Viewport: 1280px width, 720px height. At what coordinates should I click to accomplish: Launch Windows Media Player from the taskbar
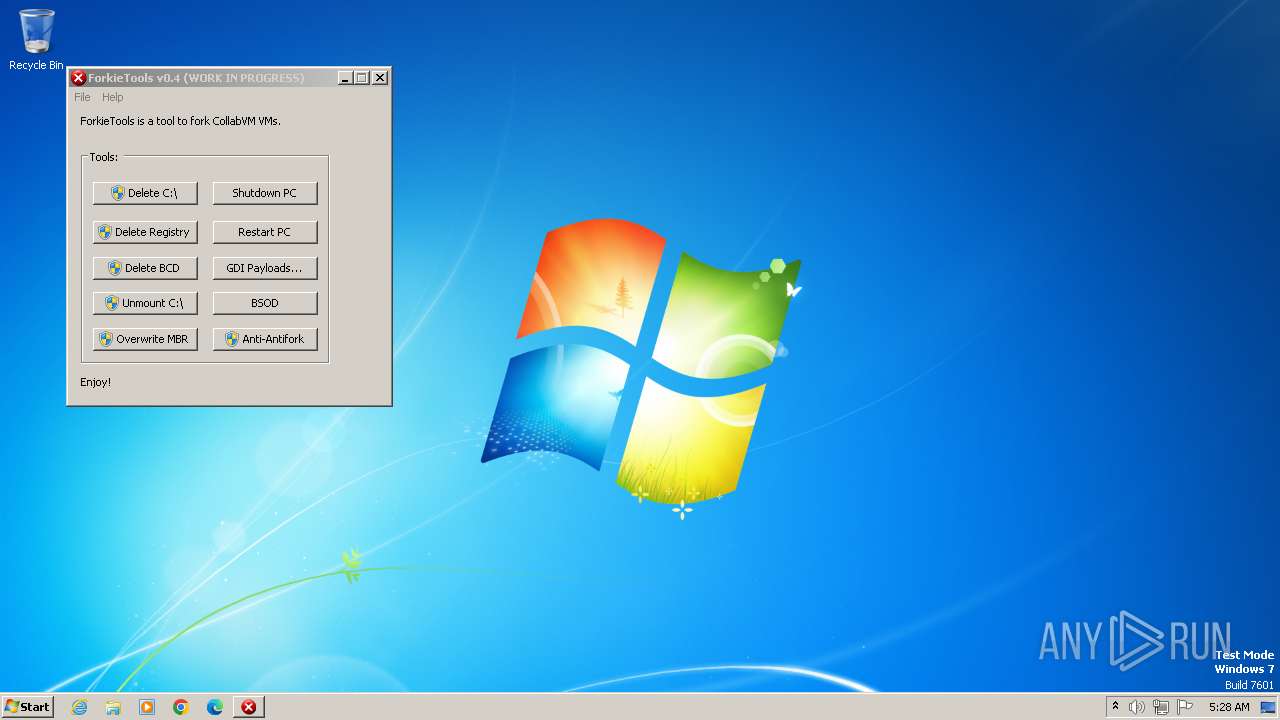[x=147, y=707]
